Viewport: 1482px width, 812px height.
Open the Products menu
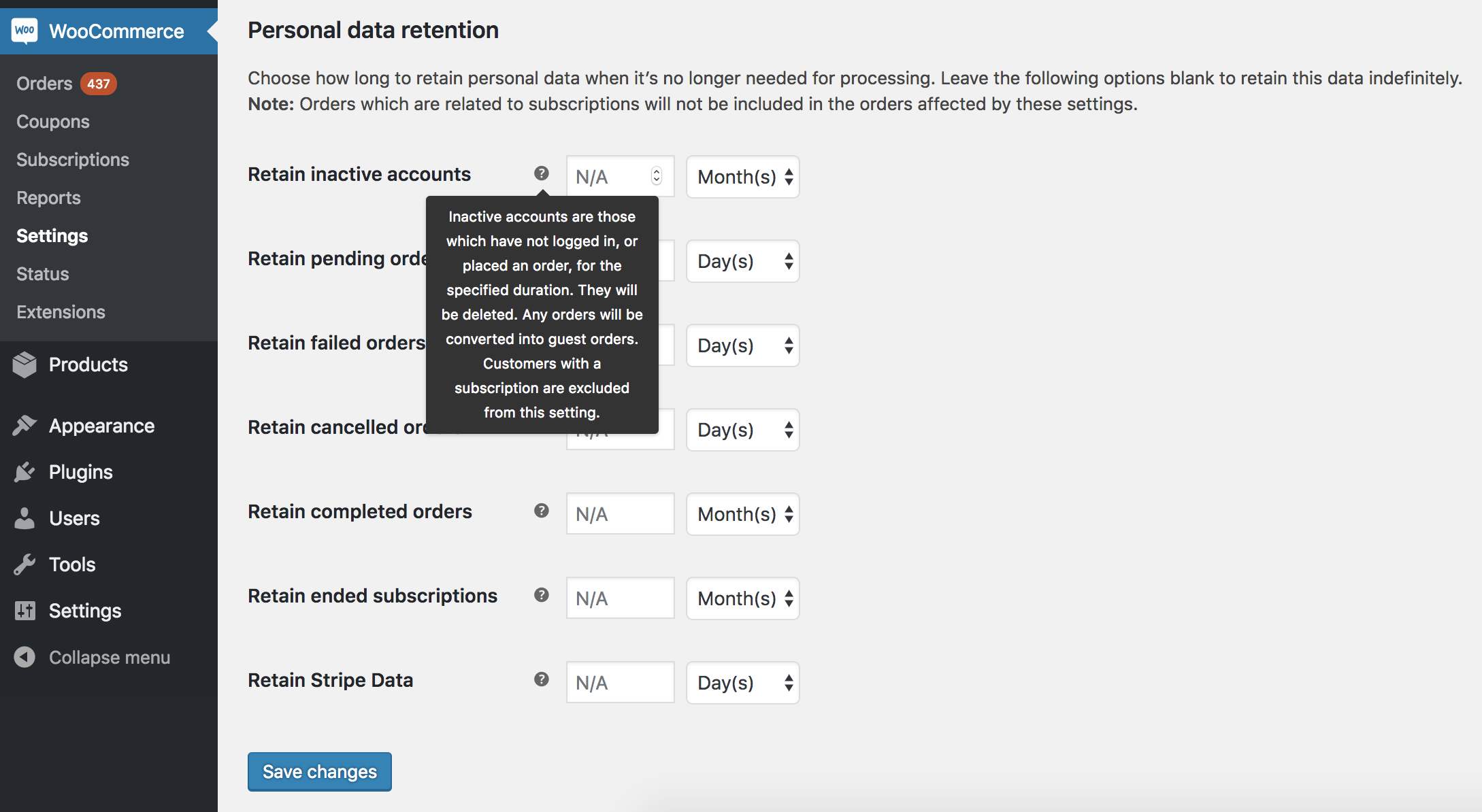tap(109, 365)
